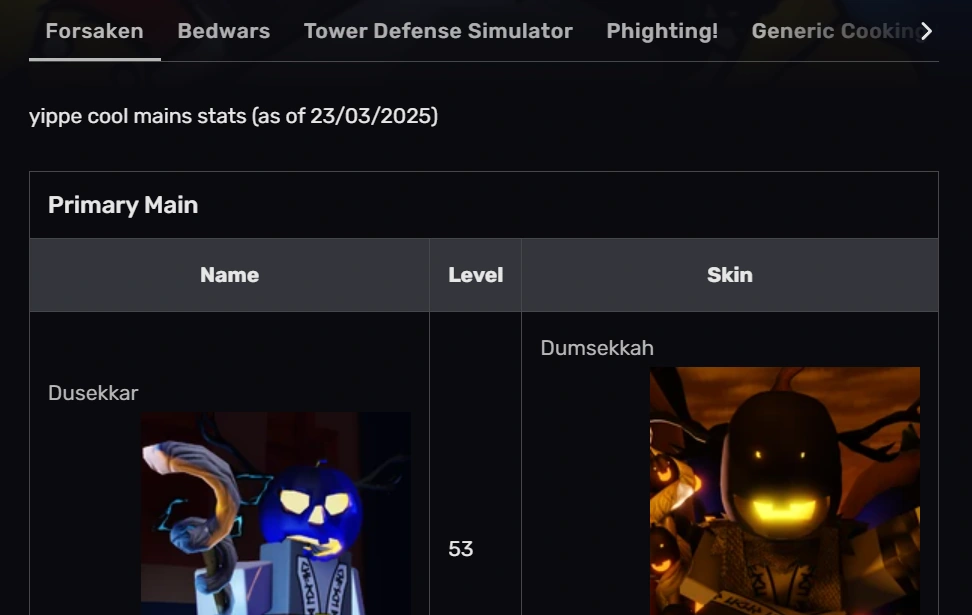This screenshot has width=972, height=615.
Task: Select the Dusekkar name text
Action: point(93,393)
